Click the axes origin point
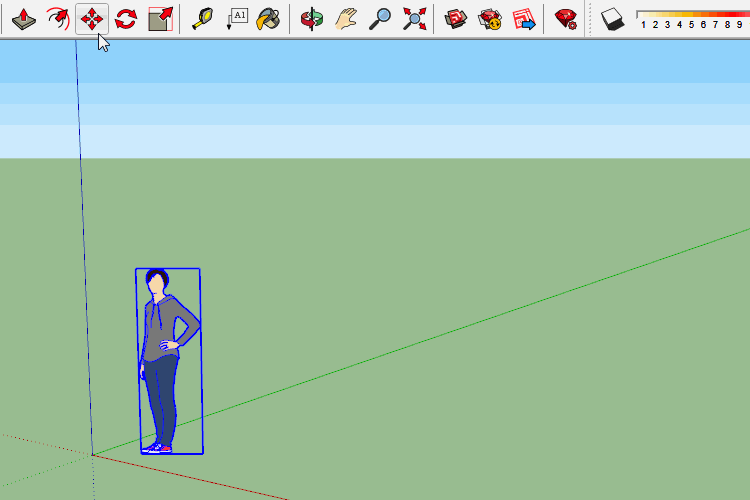The height and width of the screenshot is (500, 750). point(93,455)
